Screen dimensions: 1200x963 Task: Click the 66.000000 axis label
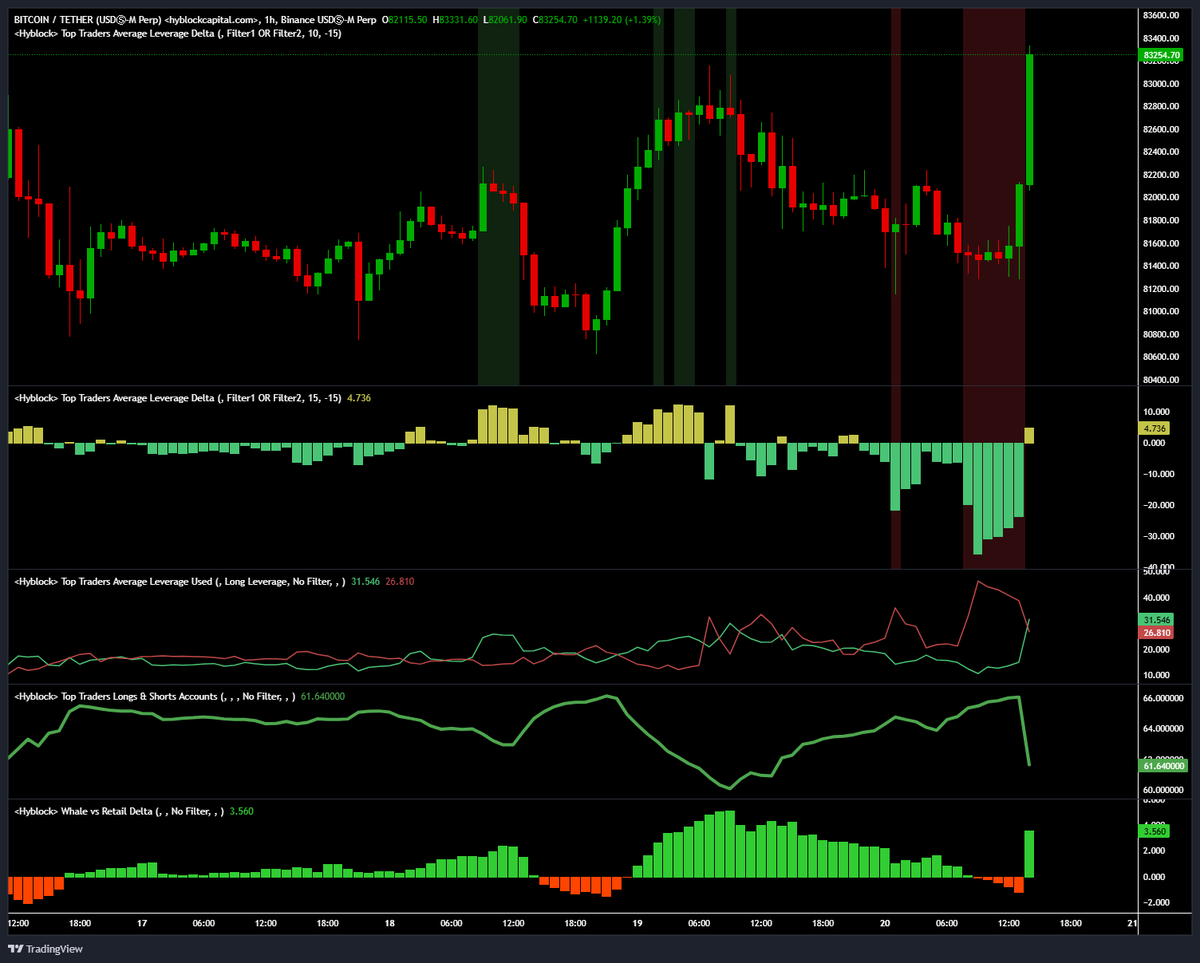tap(1163, 698)
